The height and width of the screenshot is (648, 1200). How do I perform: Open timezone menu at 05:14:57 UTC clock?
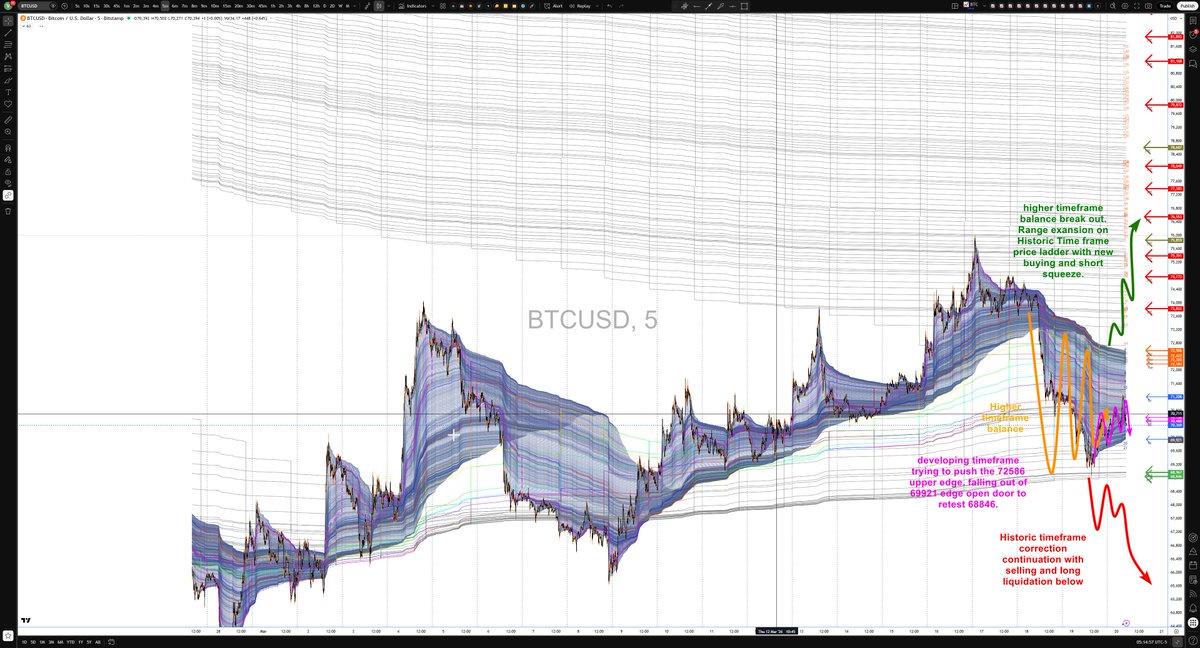[1150, 642]
